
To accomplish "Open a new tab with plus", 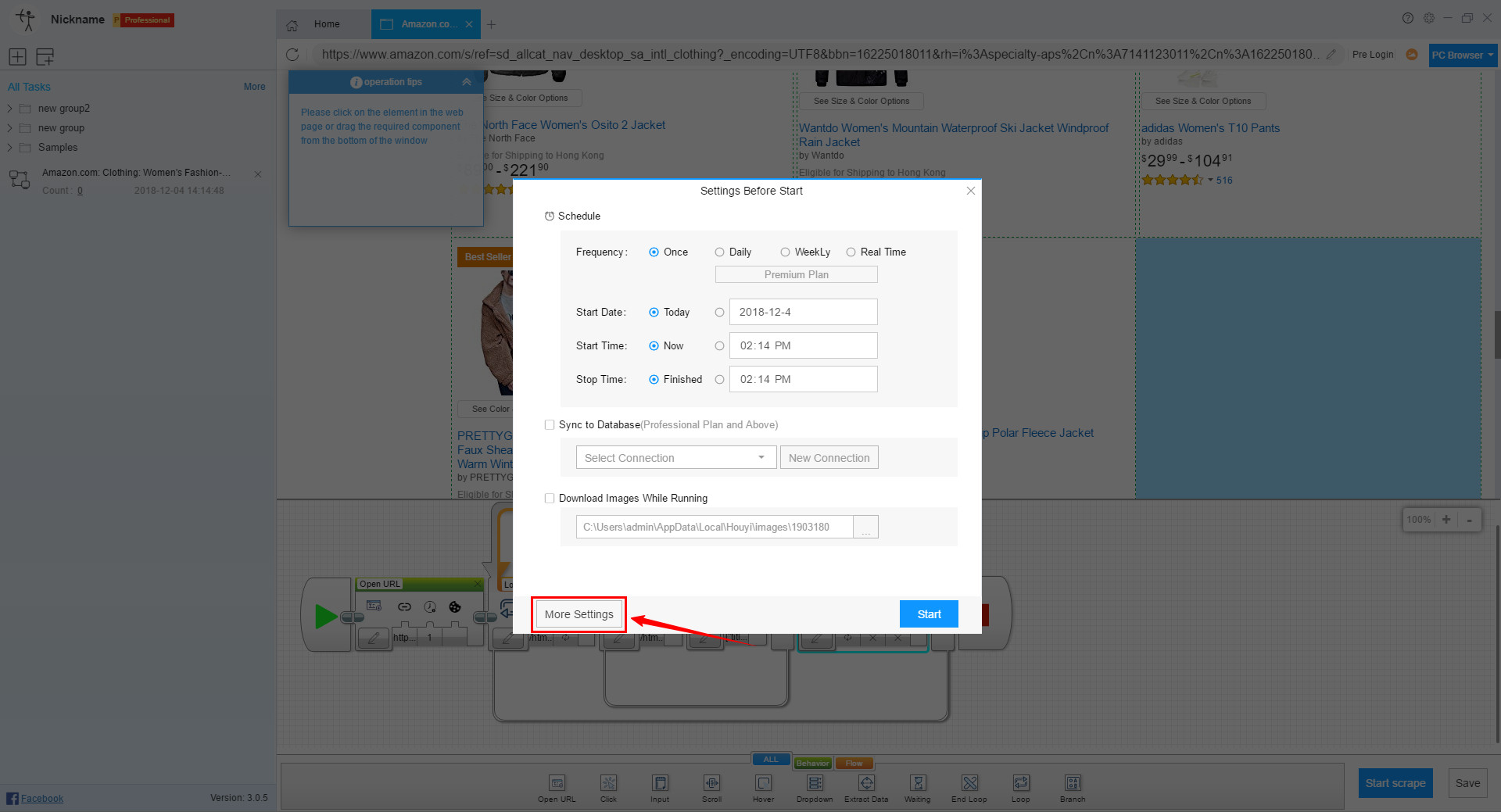I will (x=491, y=25).
